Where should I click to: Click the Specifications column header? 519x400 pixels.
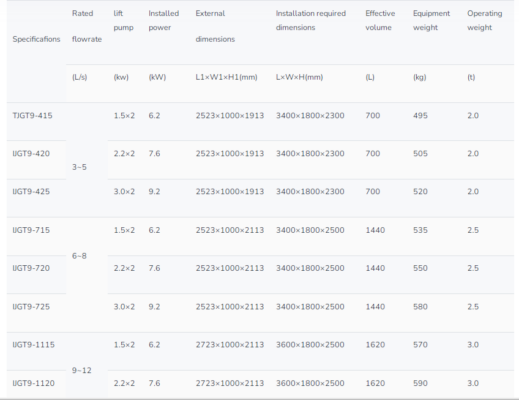36,39
